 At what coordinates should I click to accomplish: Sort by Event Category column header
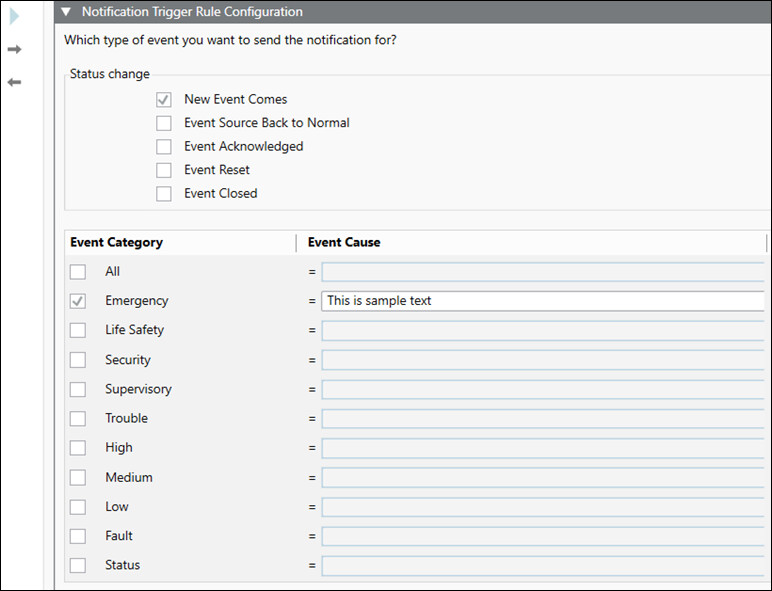(117, 243)
